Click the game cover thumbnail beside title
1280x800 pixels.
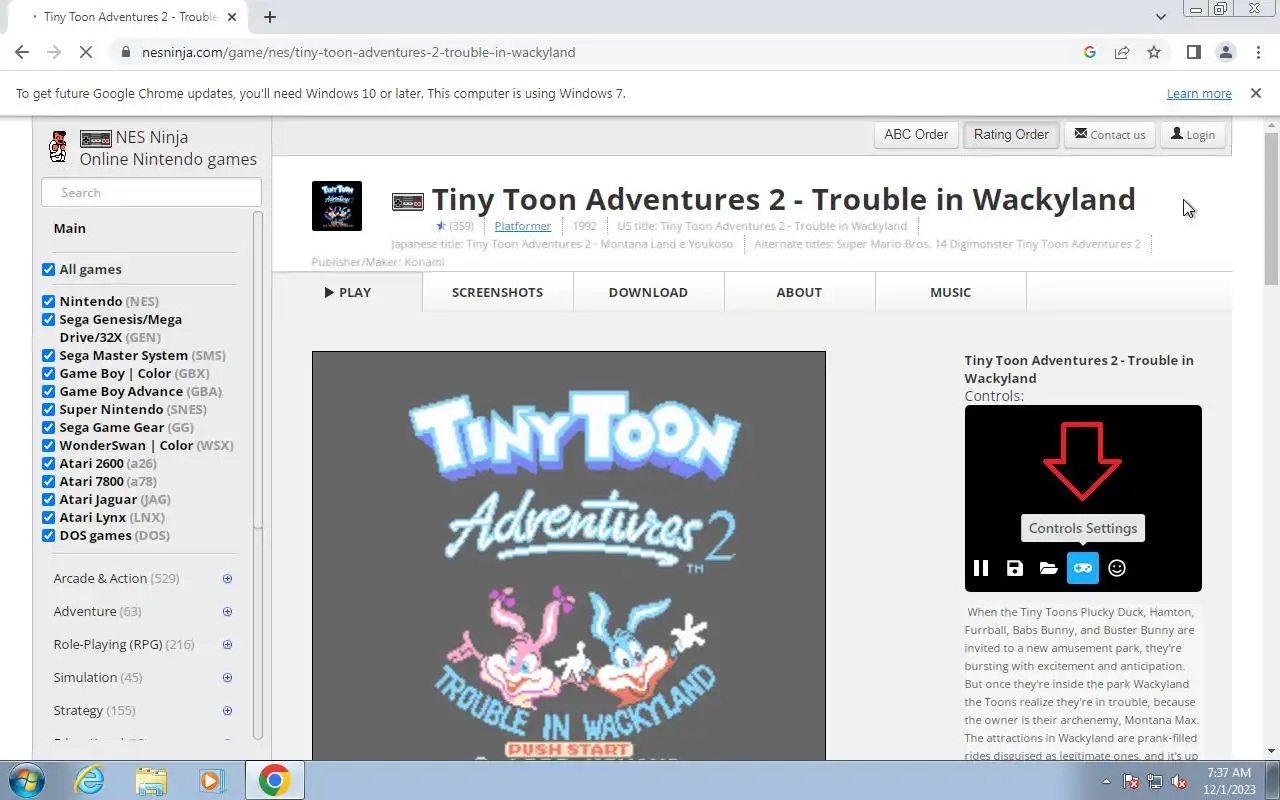click(337, 206)
